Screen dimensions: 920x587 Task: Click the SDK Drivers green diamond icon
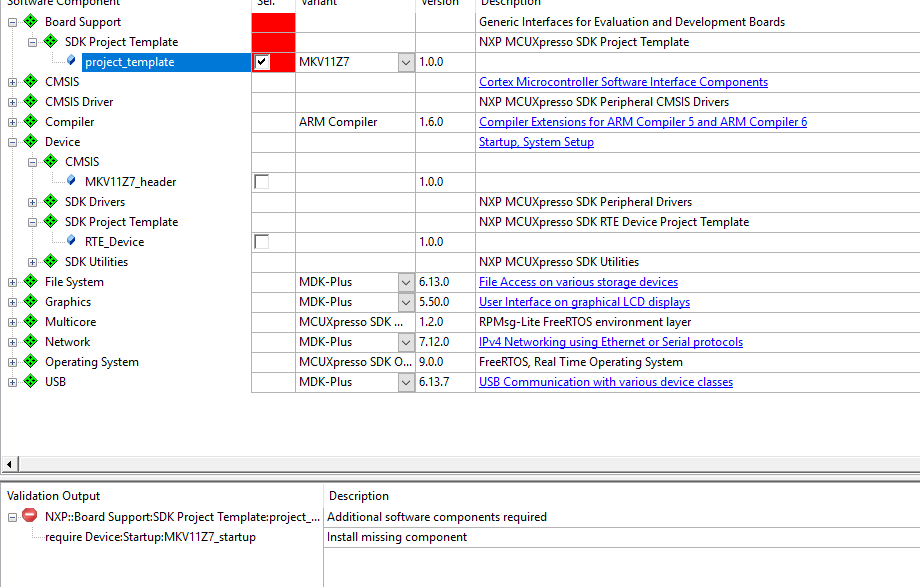tap(50, 201)
